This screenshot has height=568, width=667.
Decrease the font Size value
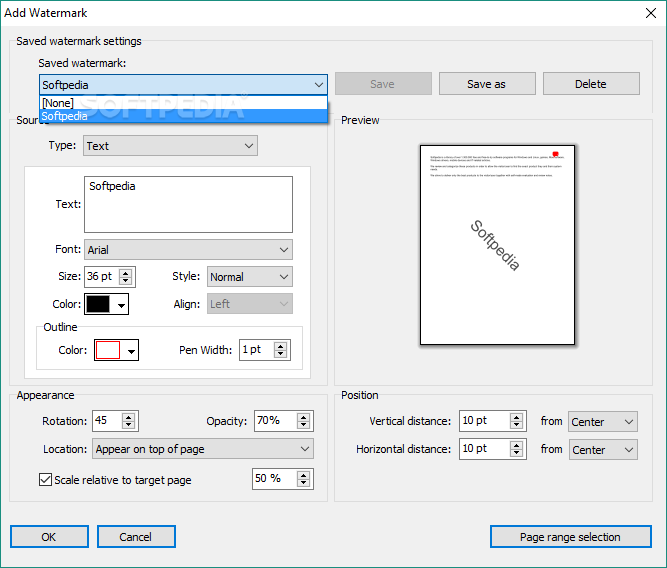click(125, 281)
